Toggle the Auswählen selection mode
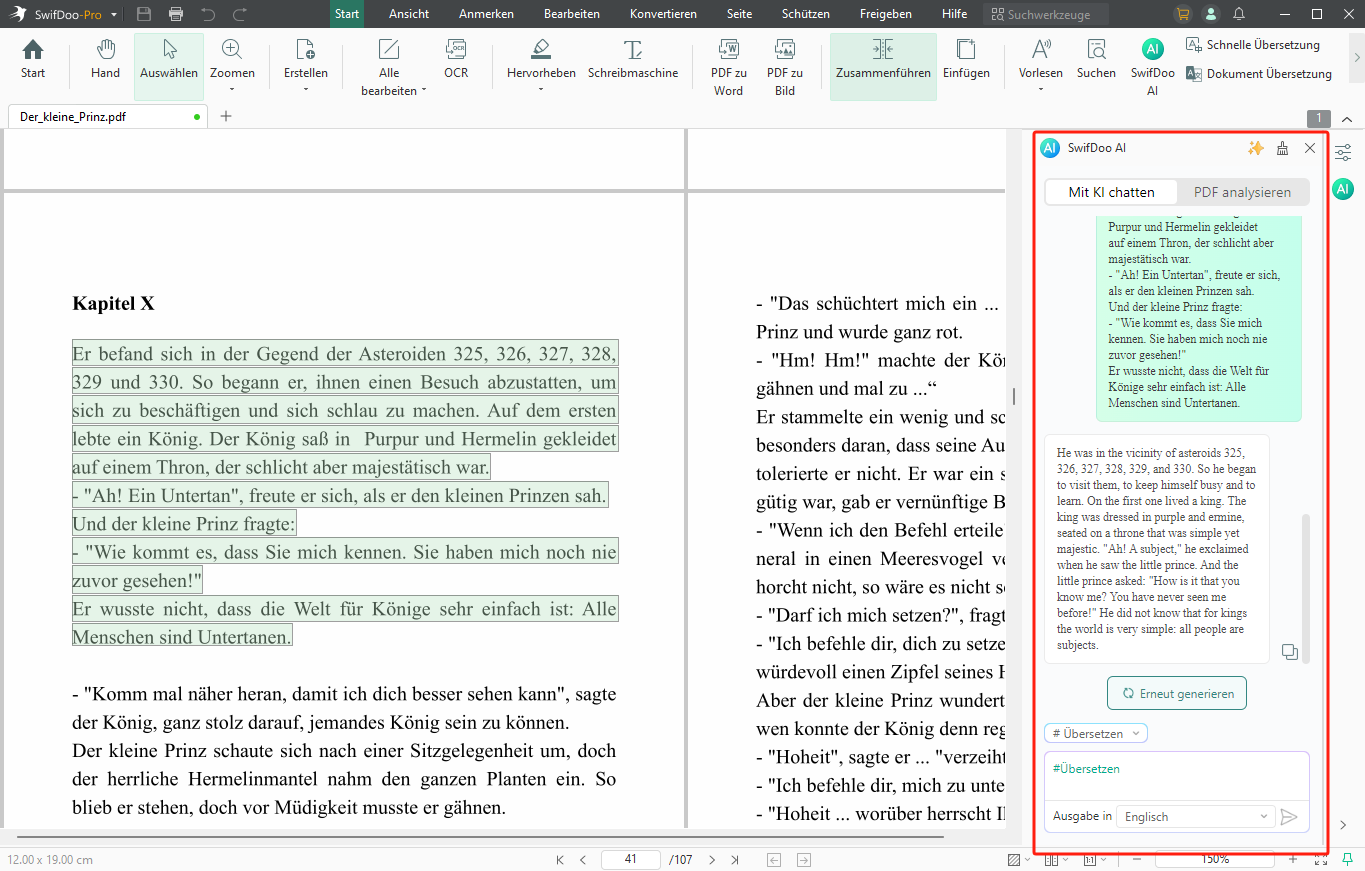The width and height of the screenshot is (1365, 871). click(169, 60)
